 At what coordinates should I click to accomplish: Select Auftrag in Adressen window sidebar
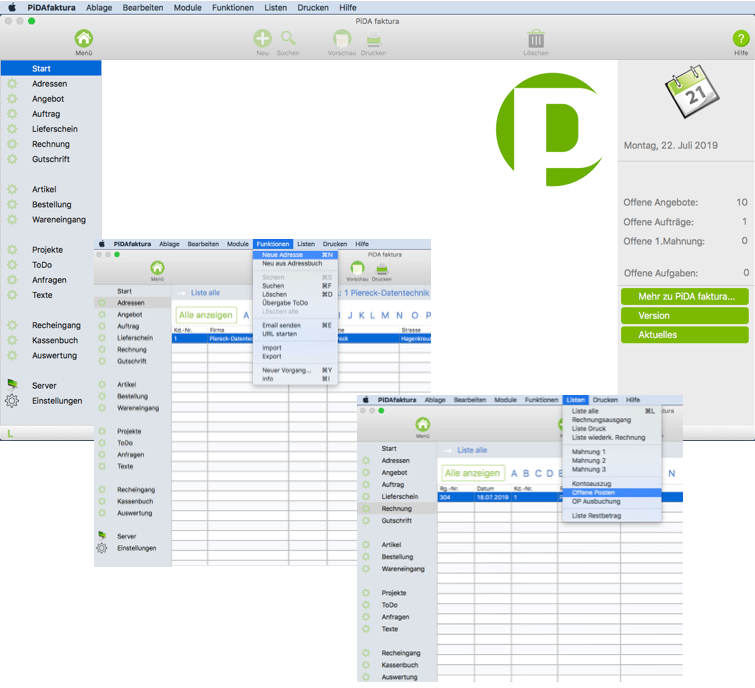point(128,326)
